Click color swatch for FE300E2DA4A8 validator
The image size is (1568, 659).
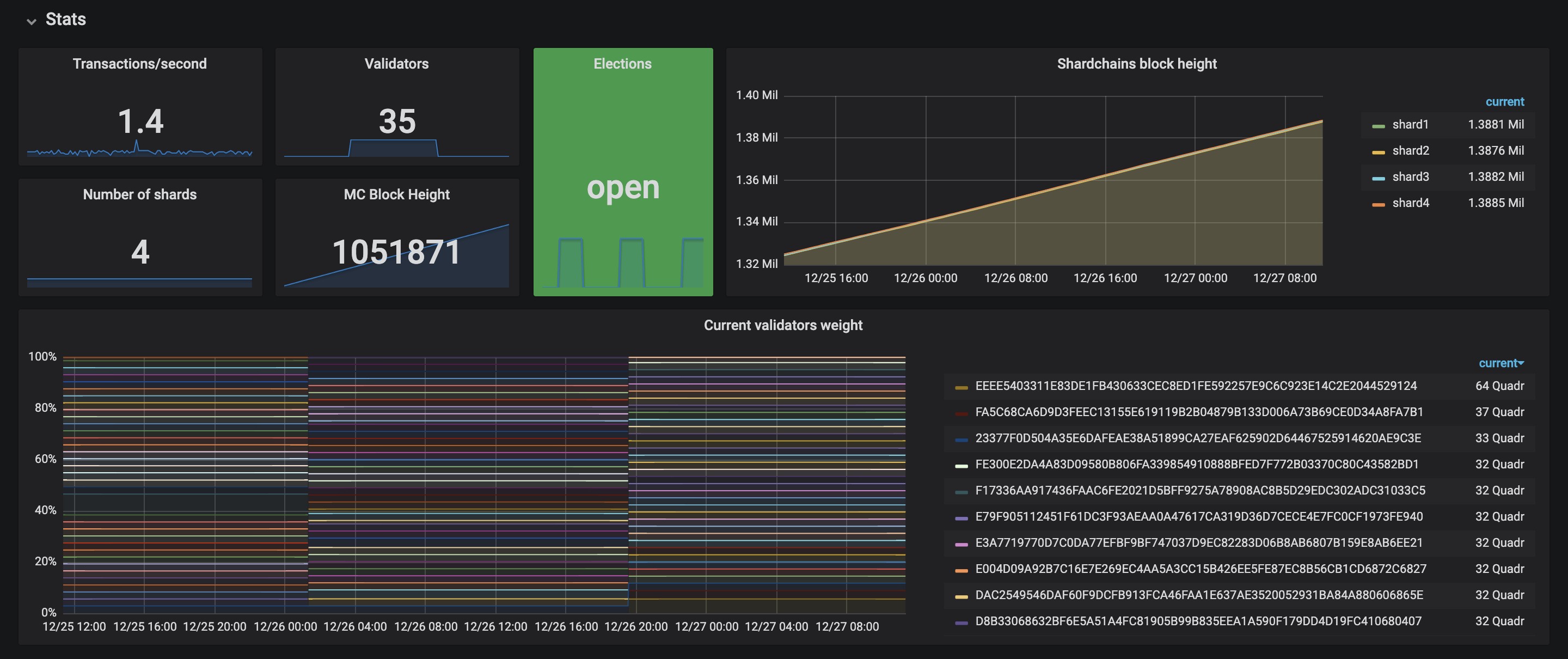click(x=961, y=466)
